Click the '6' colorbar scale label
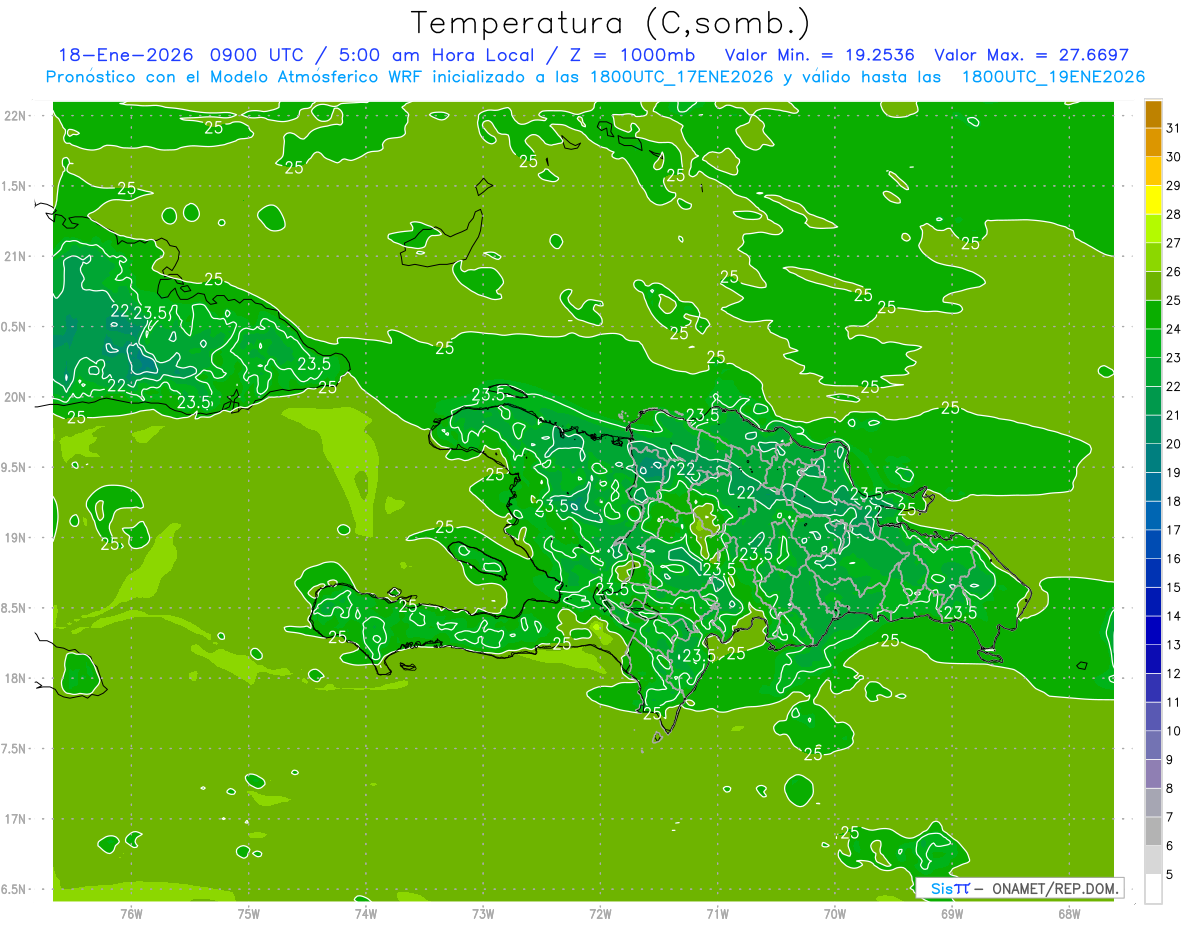 pyautogui.click(x=1170, y=846)
